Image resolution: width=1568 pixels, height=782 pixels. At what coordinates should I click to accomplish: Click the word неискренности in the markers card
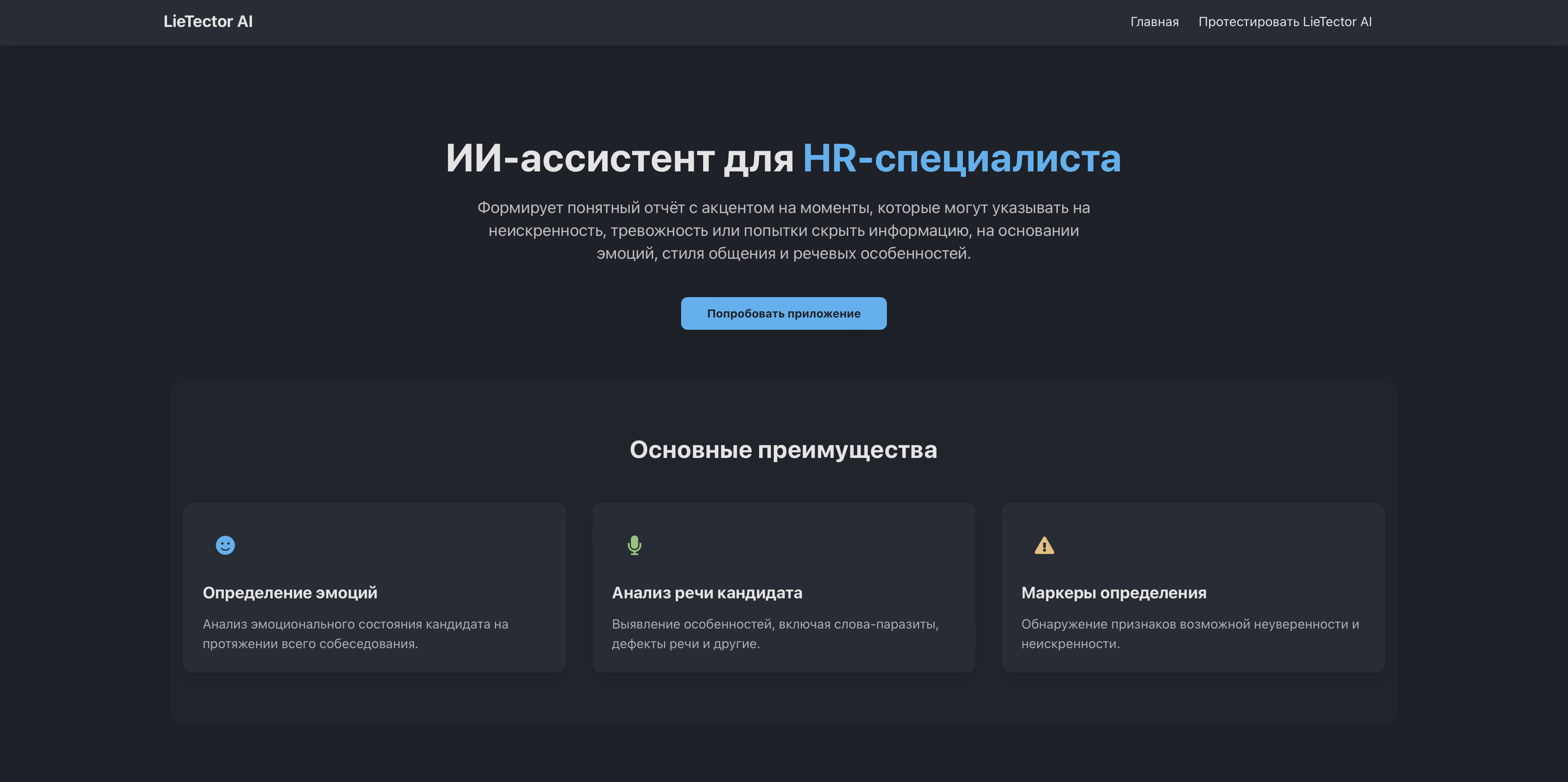coord(1069,644)
